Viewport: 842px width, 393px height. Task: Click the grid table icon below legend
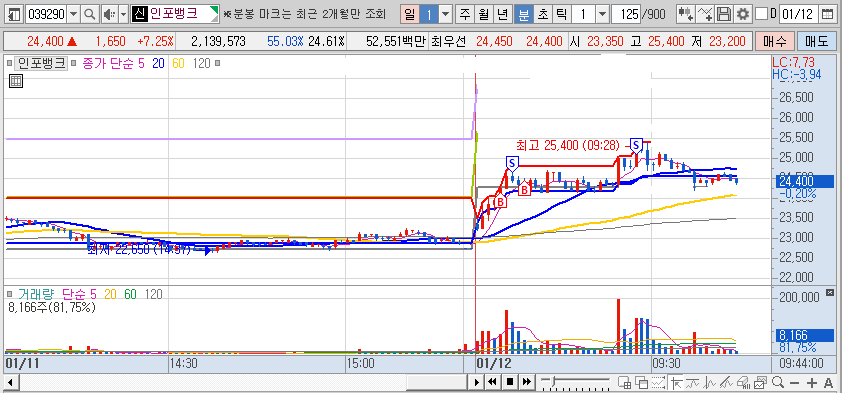click(16, 82)
